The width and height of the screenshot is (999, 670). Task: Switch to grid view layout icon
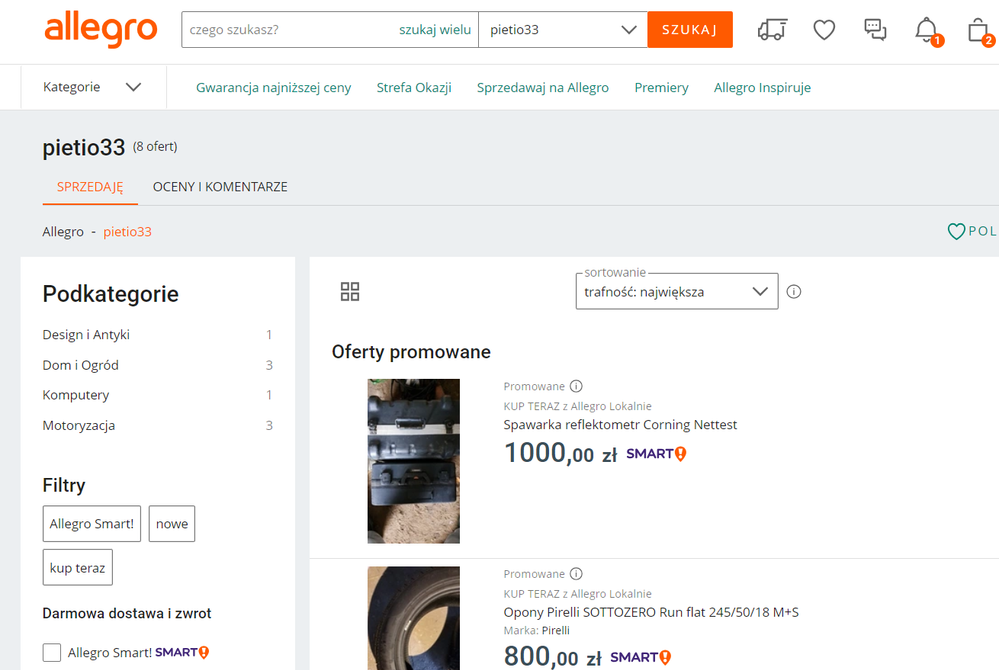(x=350, y=292)
